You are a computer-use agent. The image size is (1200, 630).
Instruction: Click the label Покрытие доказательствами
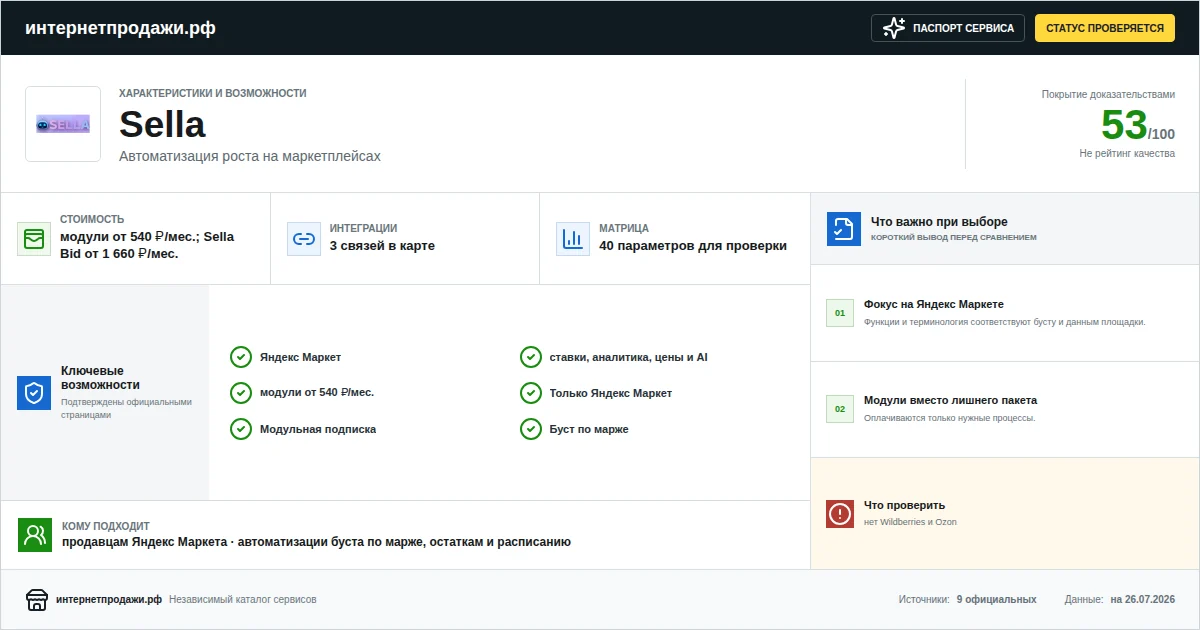point(1108,94)
